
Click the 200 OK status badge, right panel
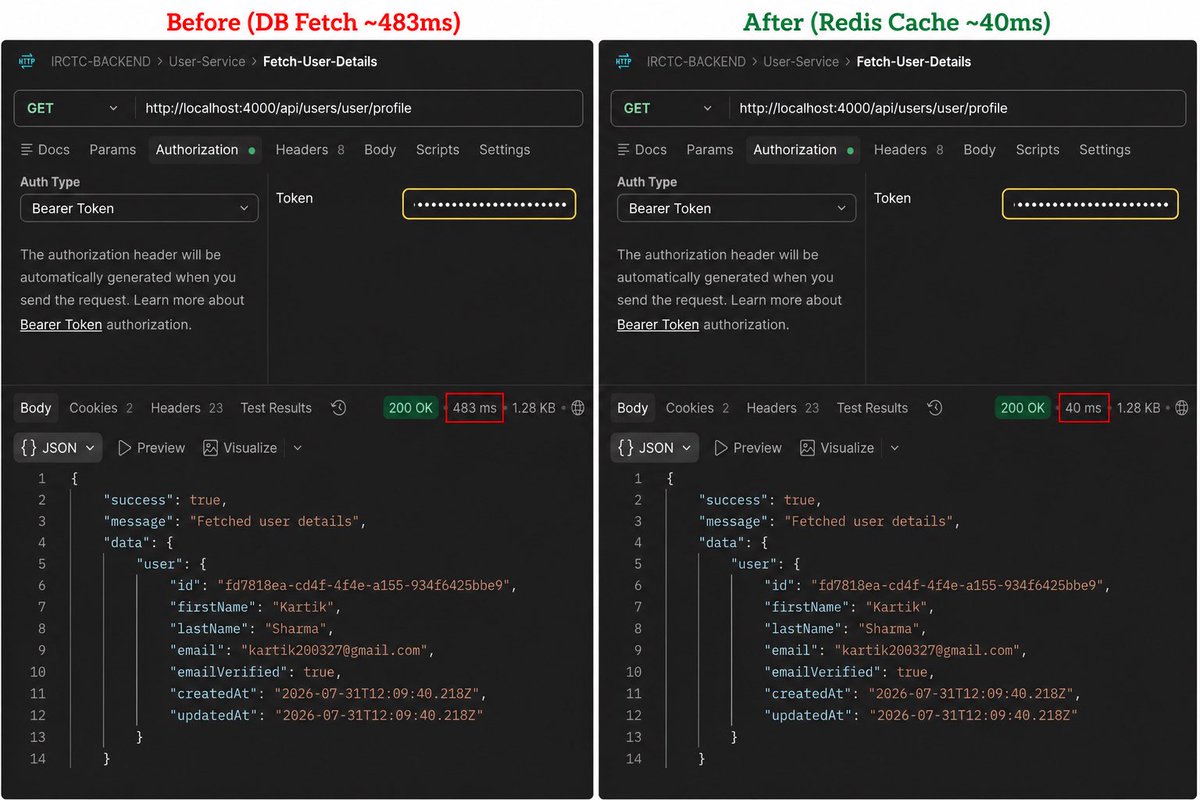click(x=1023, y=408)
